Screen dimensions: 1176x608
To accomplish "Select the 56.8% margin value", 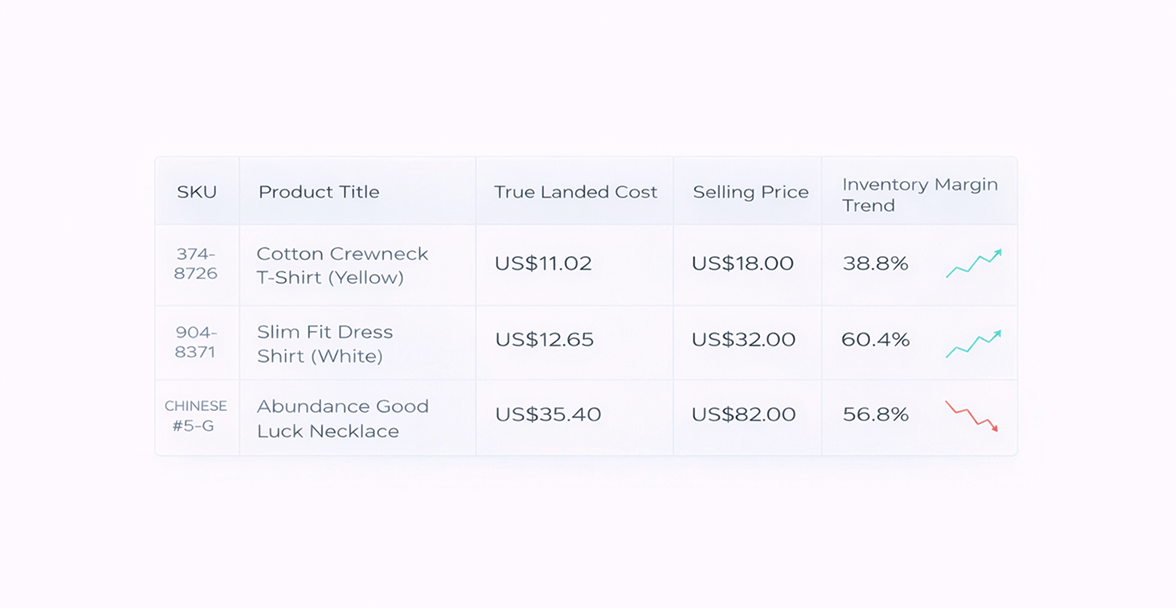I will [875, 415].
